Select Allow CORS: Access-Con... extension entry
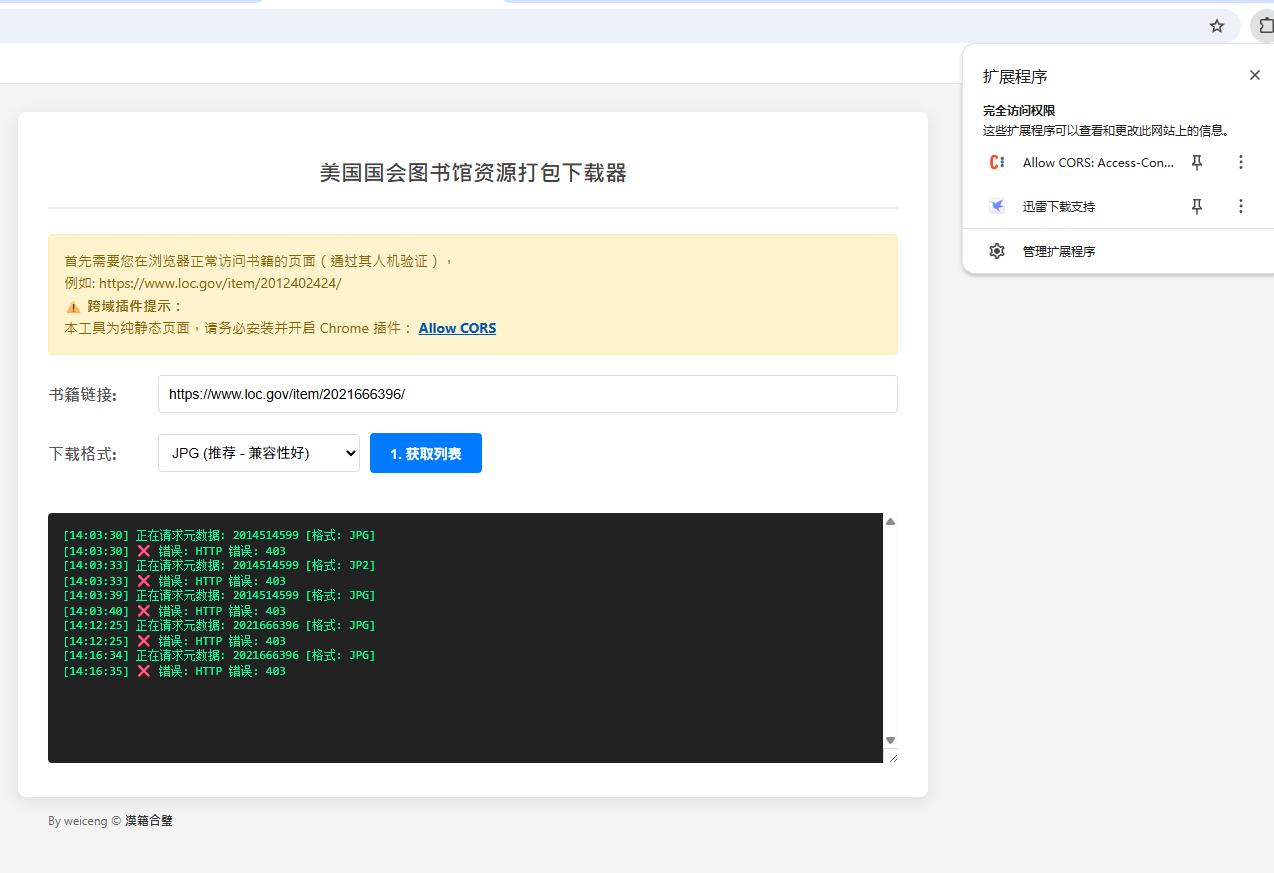1274x873 pixels. (1098, 162)
